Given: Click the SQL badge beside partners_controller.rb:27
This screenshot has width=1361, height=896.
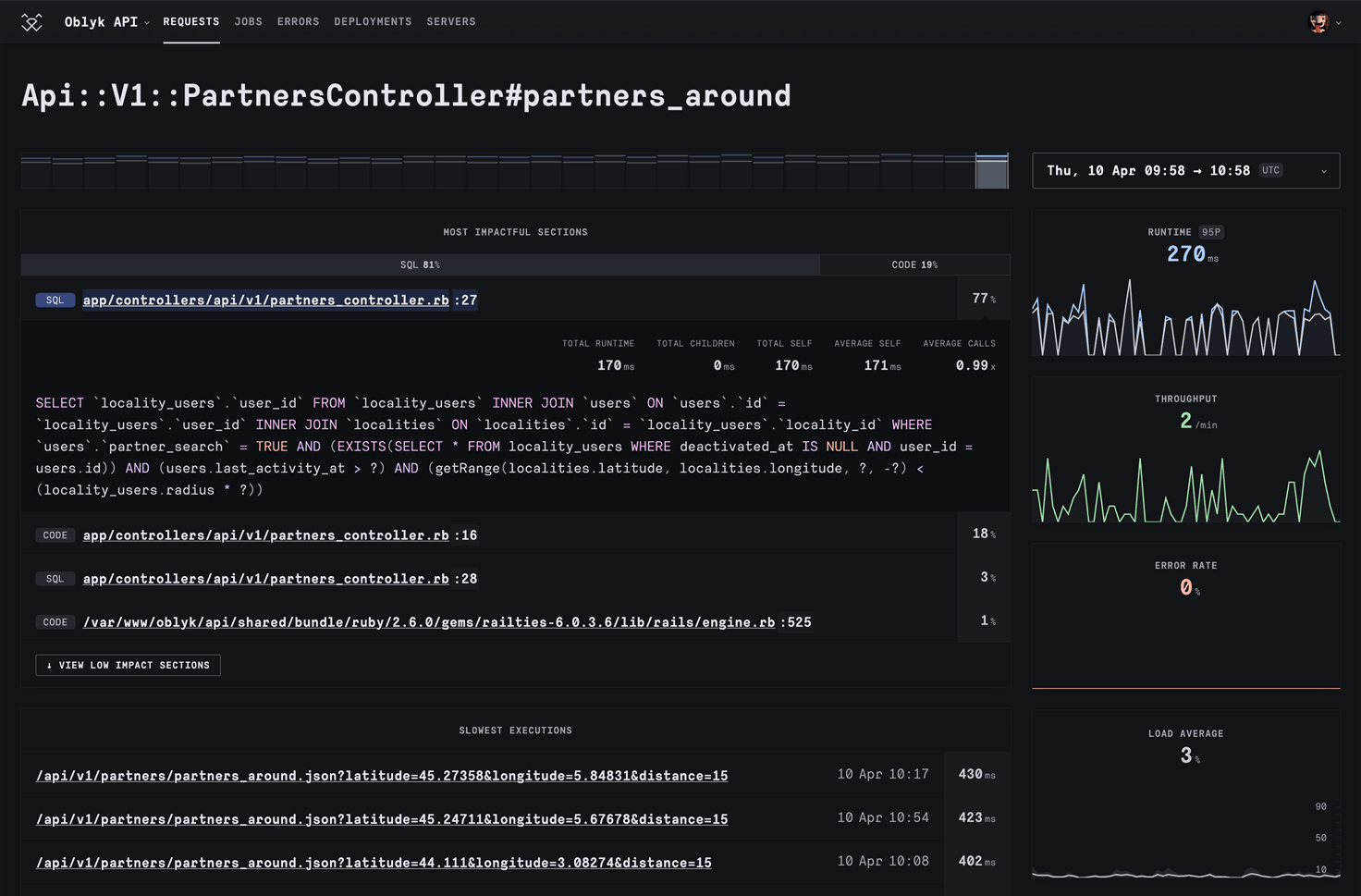Looking at the screenshot, I should (55, 300).
